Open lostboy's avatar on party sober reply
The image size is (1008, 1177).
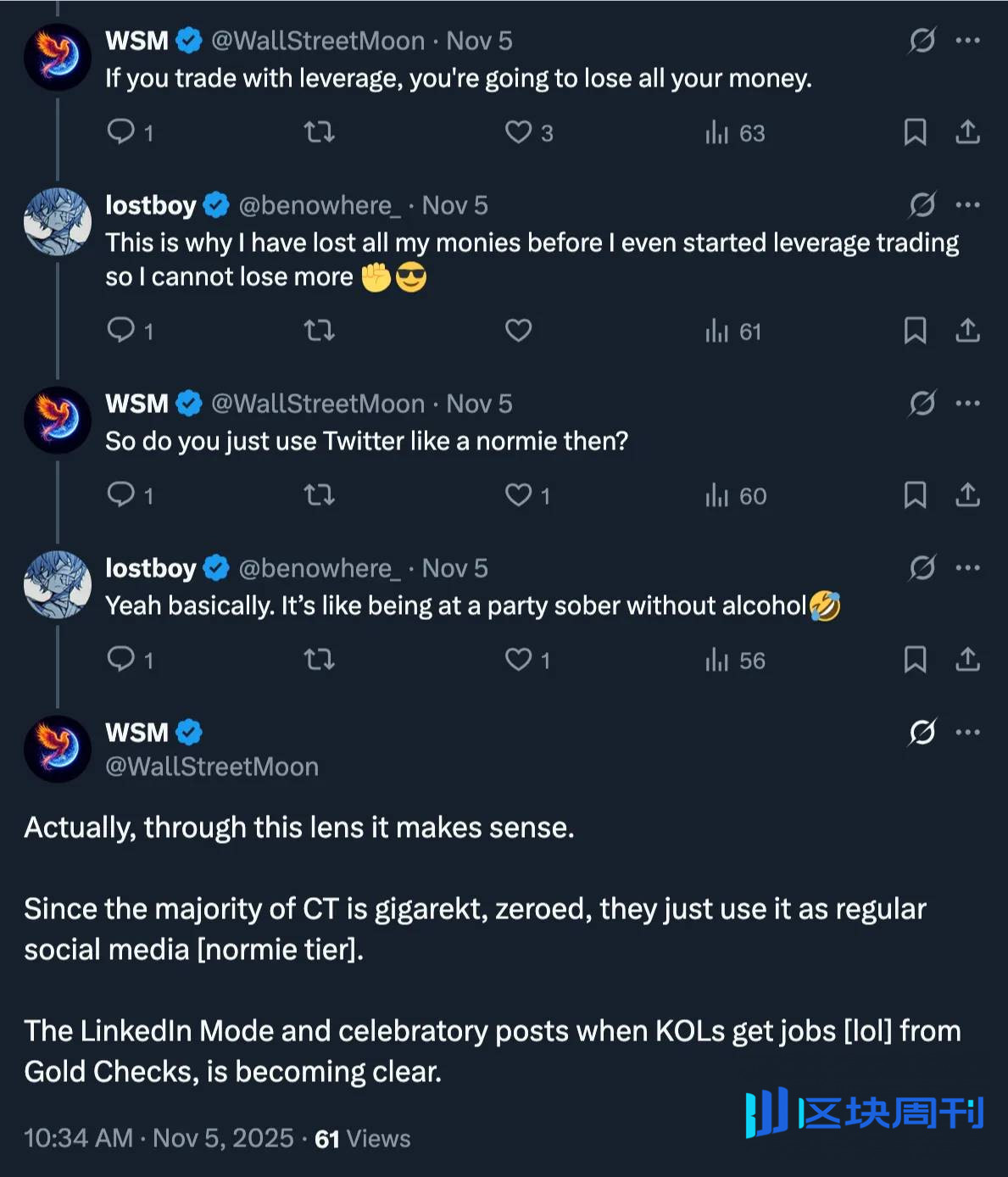58,584
